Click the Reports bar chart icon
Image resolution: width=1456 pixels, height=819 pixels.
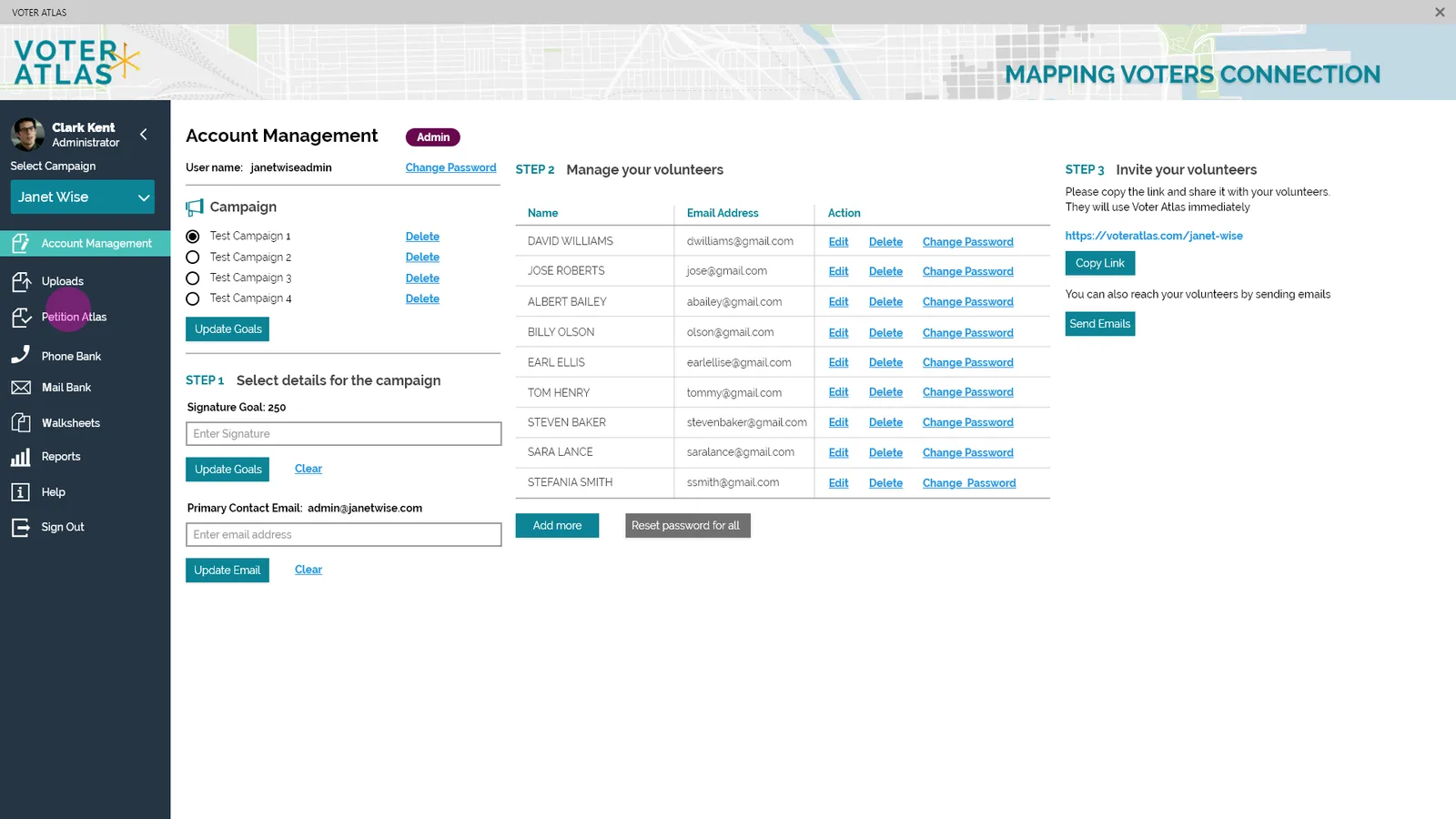click(x=20, y=457)
